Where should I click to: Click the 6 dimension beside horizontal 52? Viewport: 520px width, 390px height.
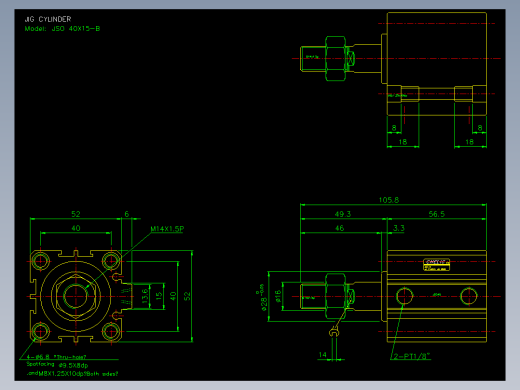[x=127, y=214]
